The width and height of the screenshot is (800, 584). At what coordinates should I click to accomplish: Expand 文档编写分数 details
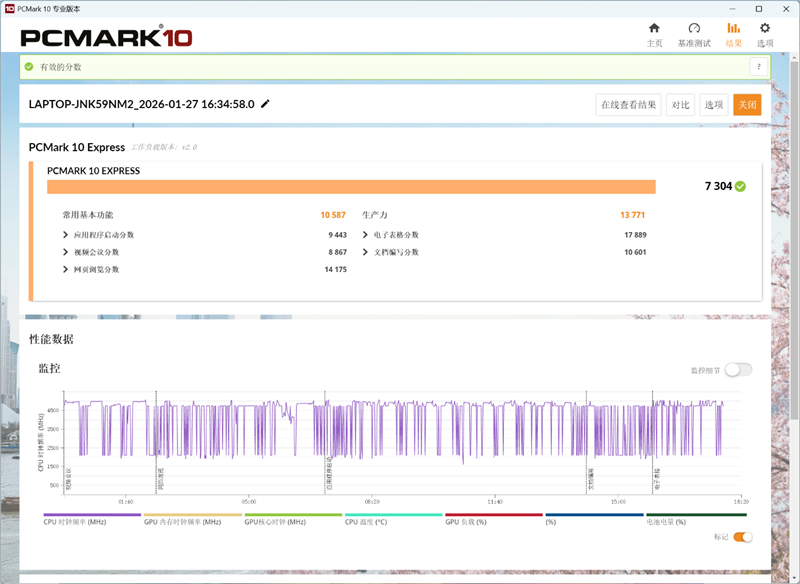[366, 252]
